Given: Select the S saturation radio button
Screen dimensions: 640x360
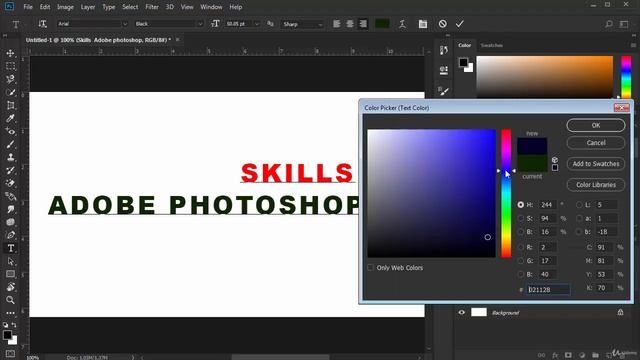Looking at the screenshot, I should pos(521,218).
